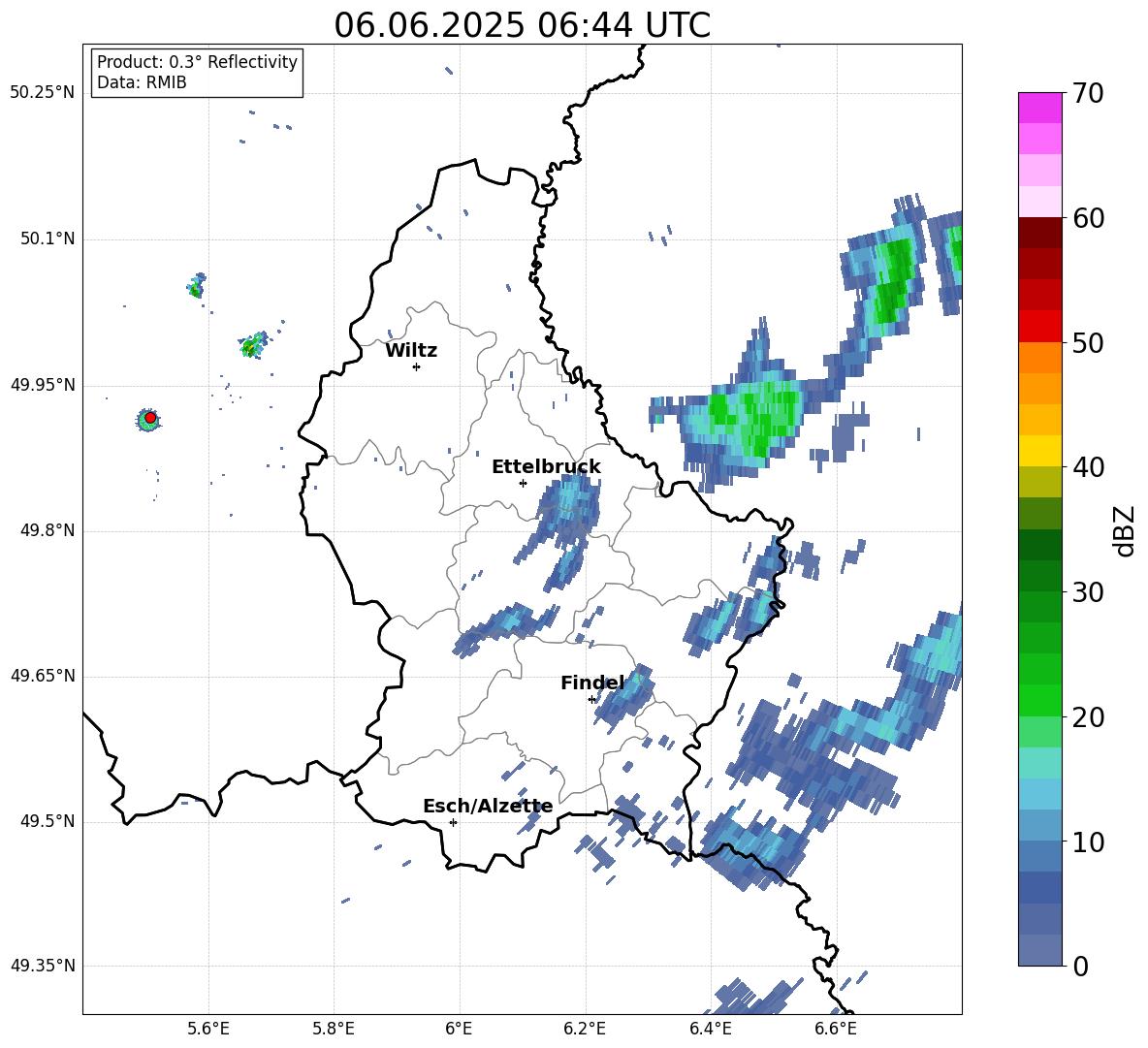Click the 'Product: 0.3° Reflectivity' text
This screenshot has width=1148, height=1048.
[197, 62]
